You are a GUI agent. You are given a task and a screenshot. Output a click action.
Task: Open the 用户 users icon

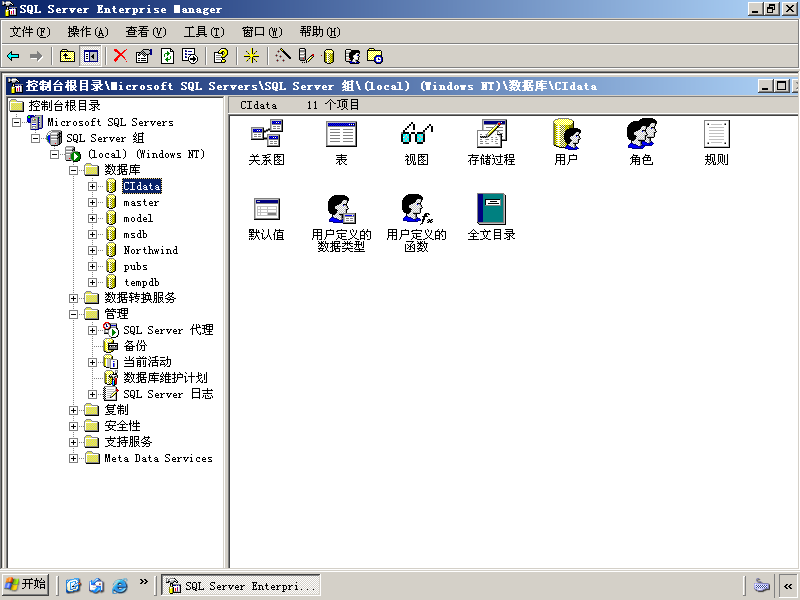566,143
